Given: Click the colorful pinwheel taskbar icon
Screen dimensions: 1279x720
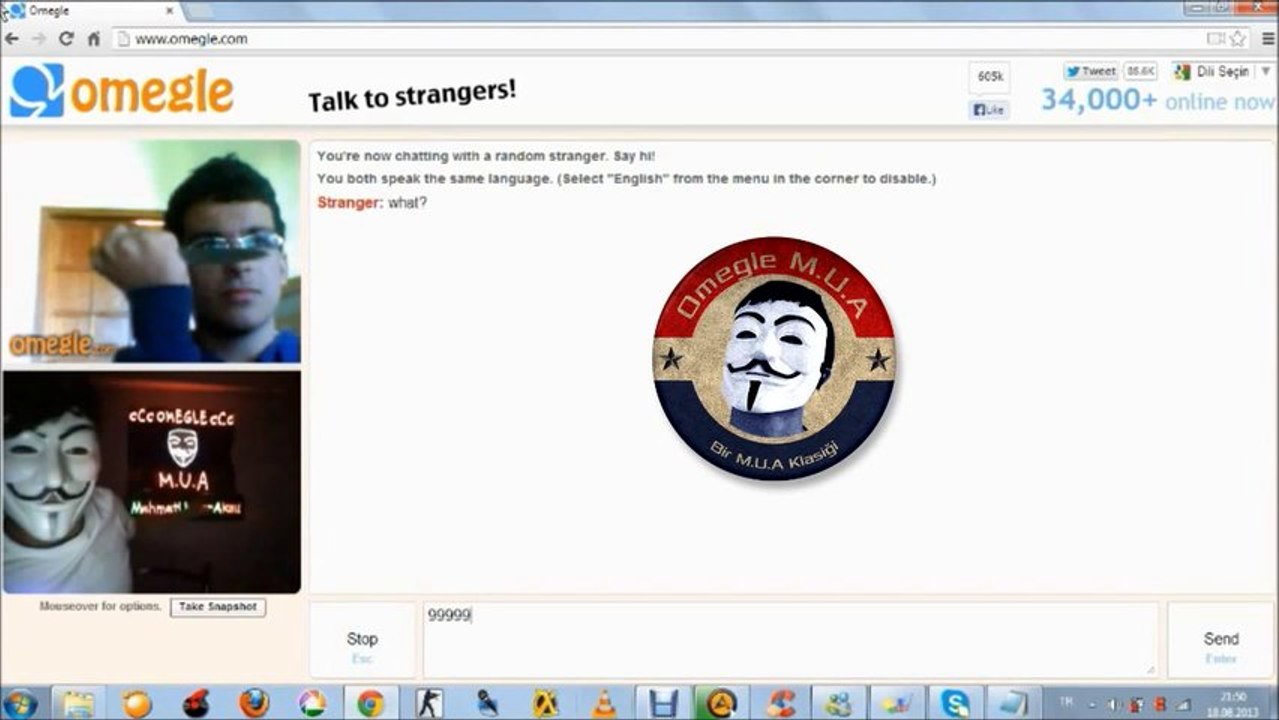Looking at the screenshot, I should (312, 704).
